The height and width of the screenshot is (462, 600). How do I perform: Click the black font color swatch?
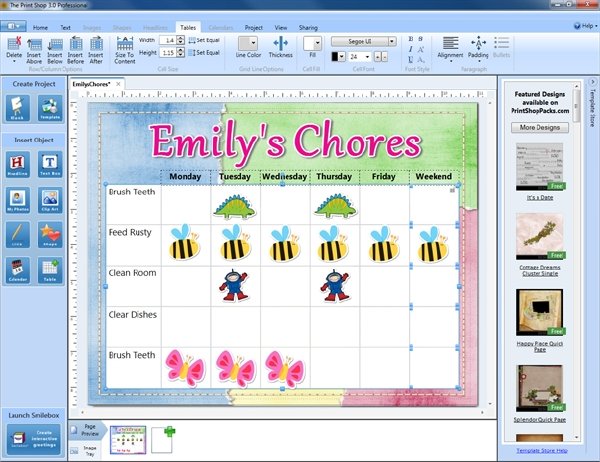click(x=335, y=57)
